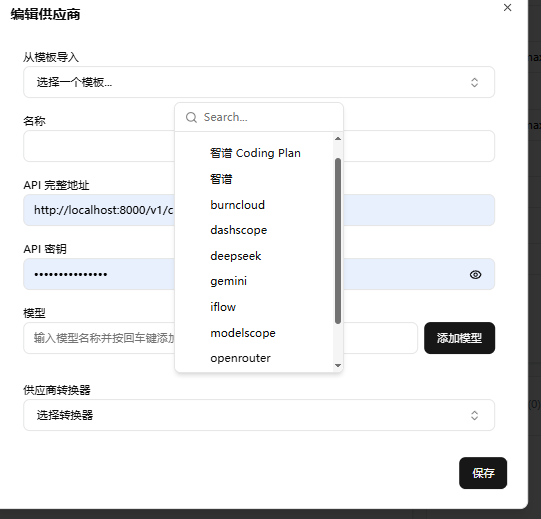Choose openrouter template option
Screen dimensions: 541x519
point(255,358)
